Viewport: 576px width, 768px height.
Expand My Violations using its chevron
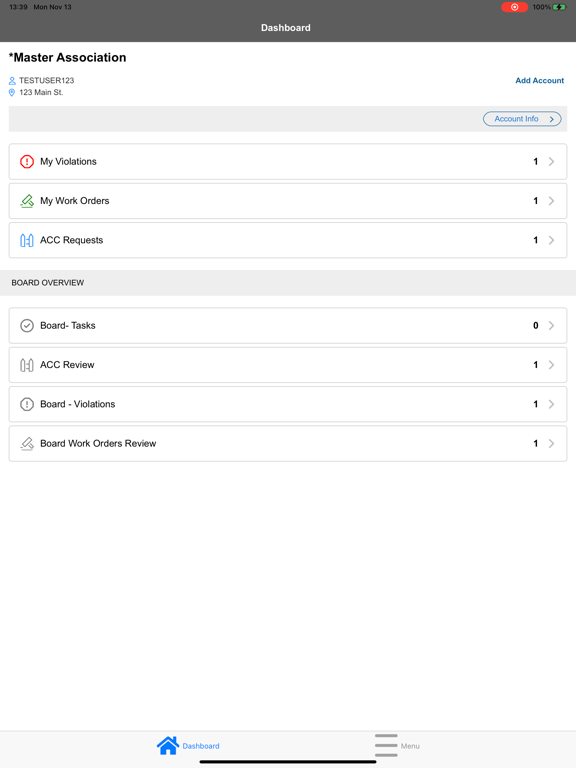(x=552, y=161)
